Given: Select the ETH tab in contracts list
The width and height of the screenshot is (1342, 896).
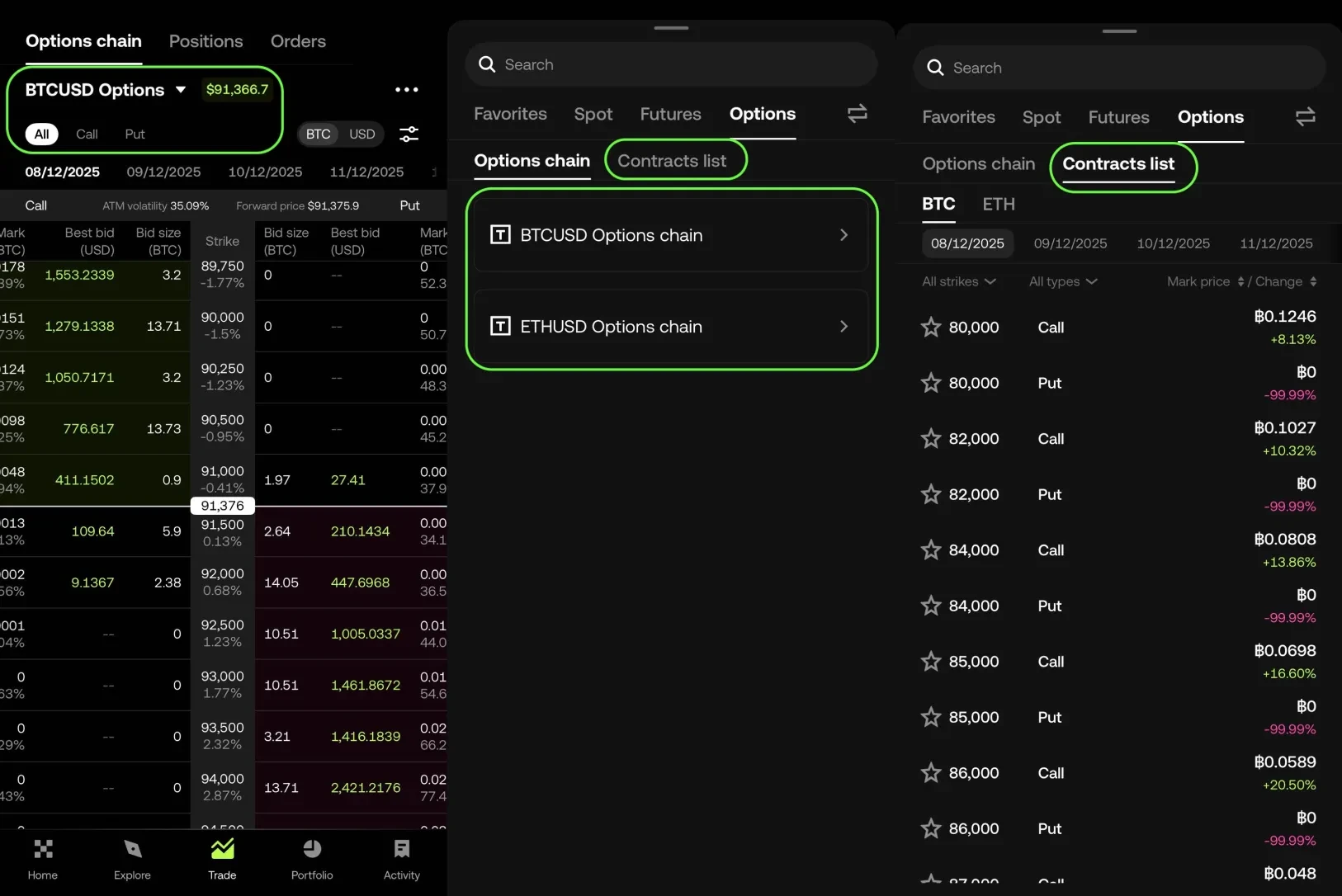Looking at the screenshot, I should [x=998, y=204].
